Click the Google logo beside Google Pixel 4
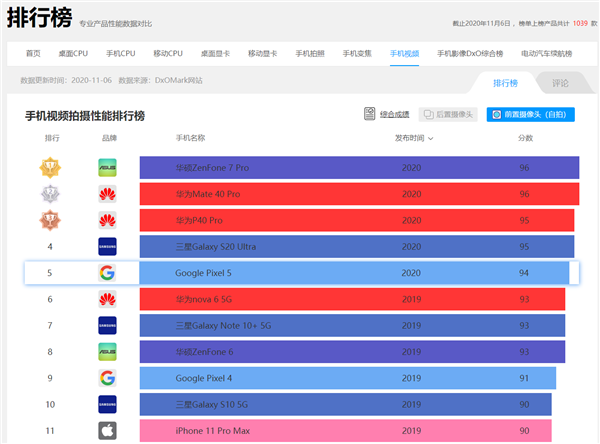 point(107,378)
